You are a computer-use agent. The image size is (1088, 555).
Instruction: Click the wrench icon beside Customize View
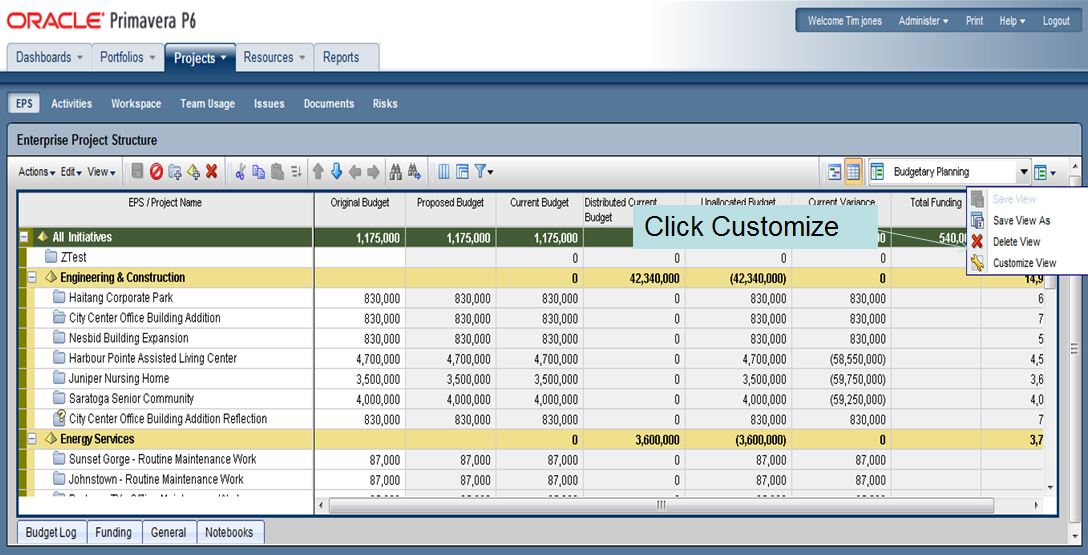(x=978, y=263)
